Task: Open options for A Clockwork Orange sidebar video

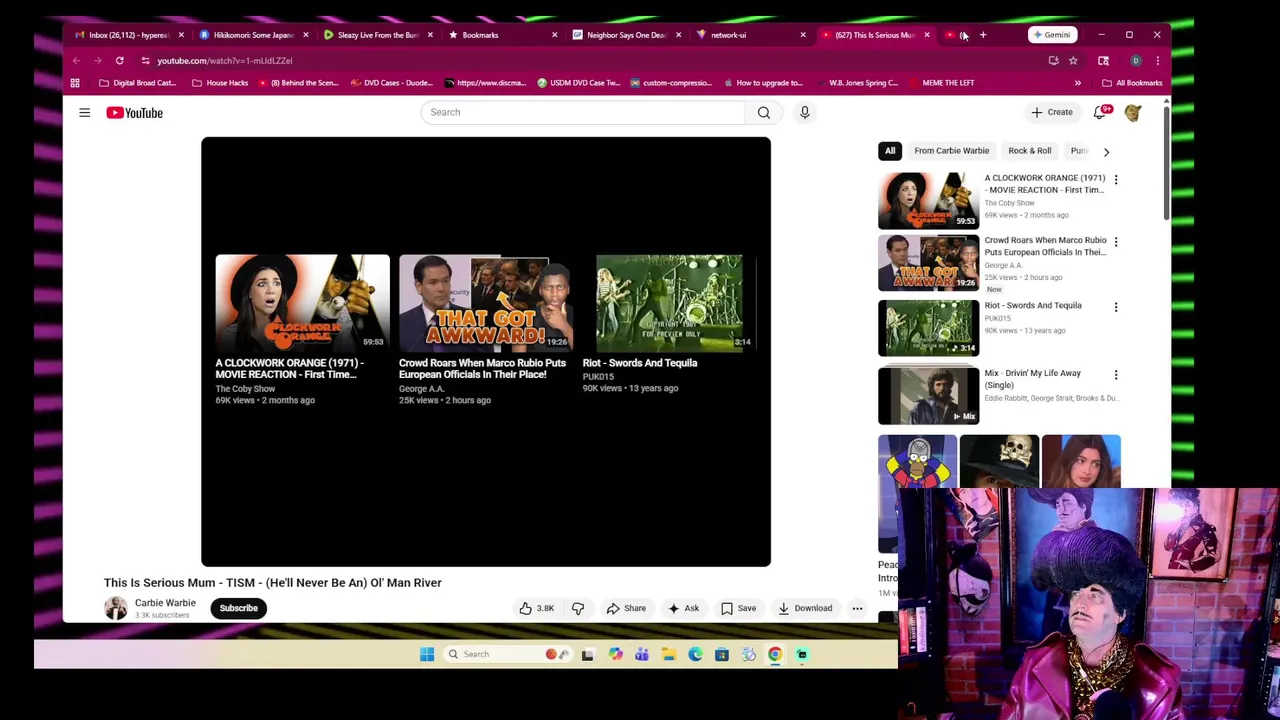Action: pos(1116,180)
